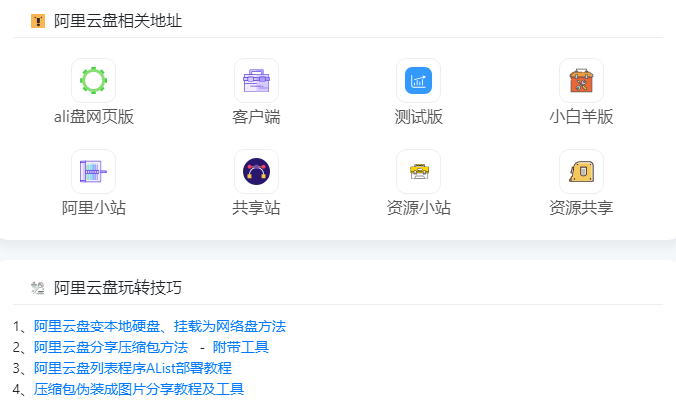This screenshot has height=415, width=676.
Task: Open the 资源小站 yellow briefcase icon
Action: 419,172
